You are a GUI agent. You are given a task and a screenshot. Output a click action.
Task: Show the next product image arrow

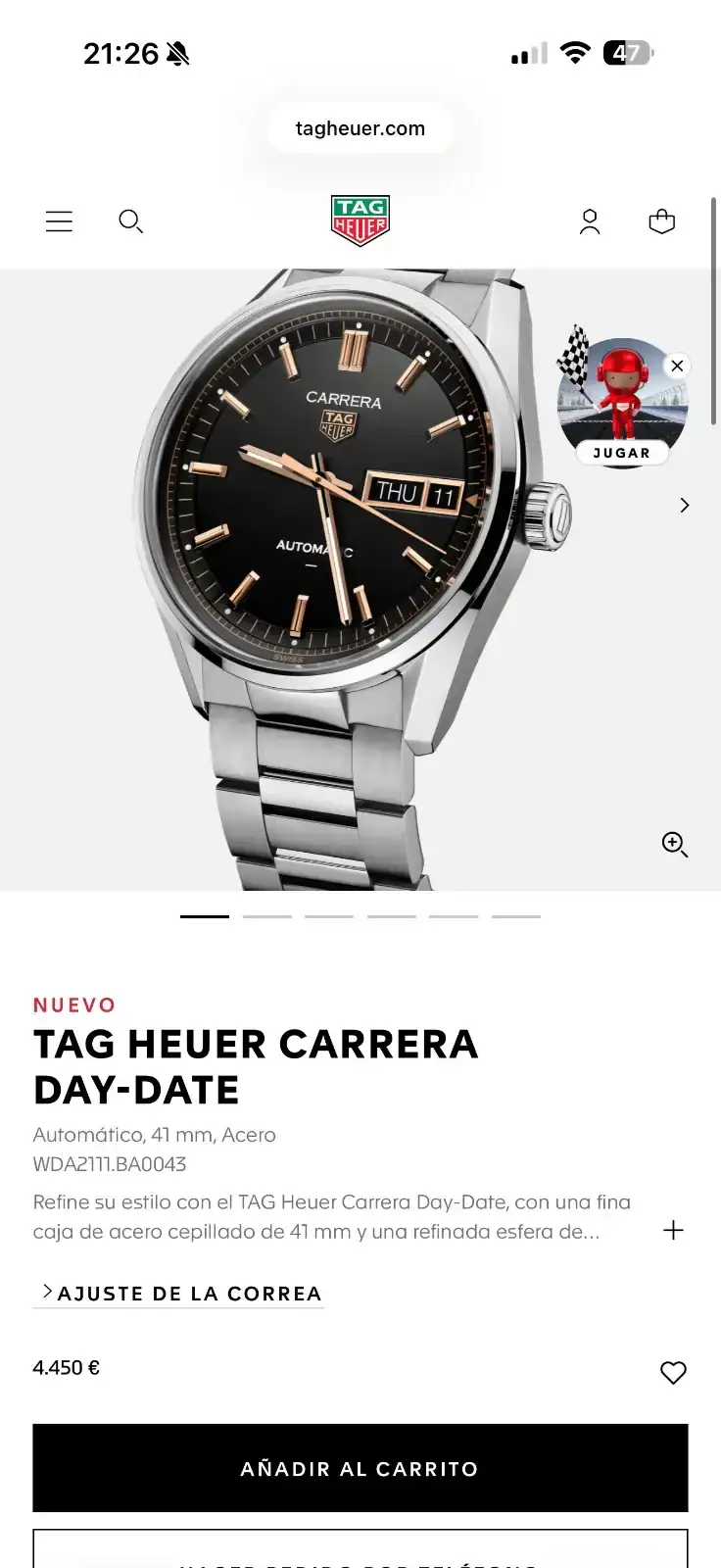[x=685, y=505]
